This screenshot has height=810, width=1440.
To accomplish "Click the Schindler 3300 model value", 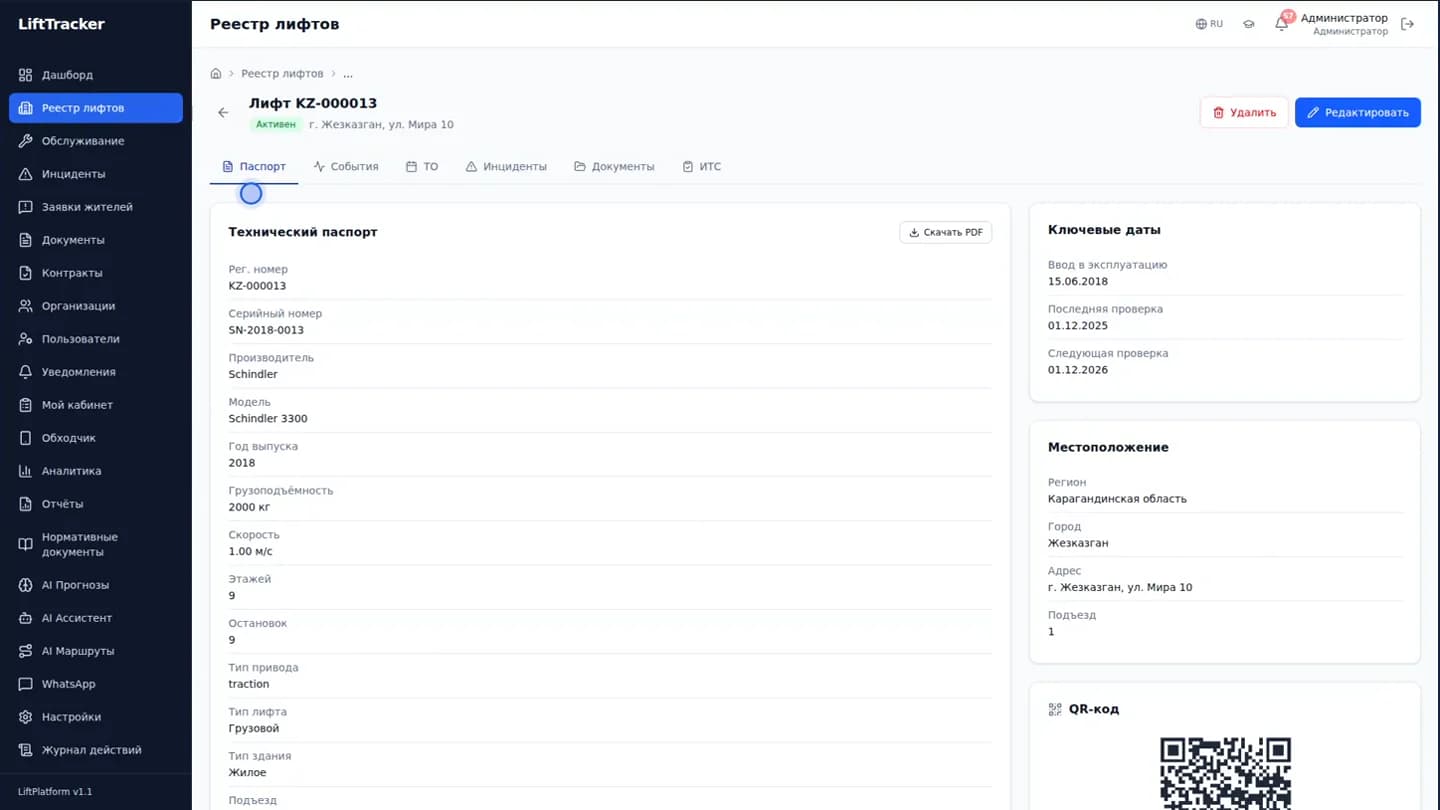I will click(x=268, y=419).
